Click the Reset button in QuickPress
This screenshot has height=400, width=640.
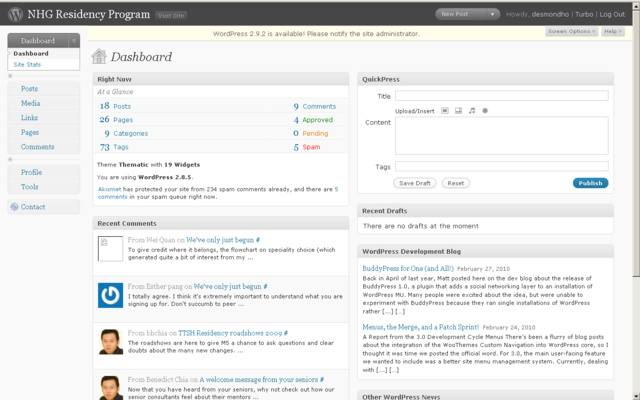click(456, 183)
